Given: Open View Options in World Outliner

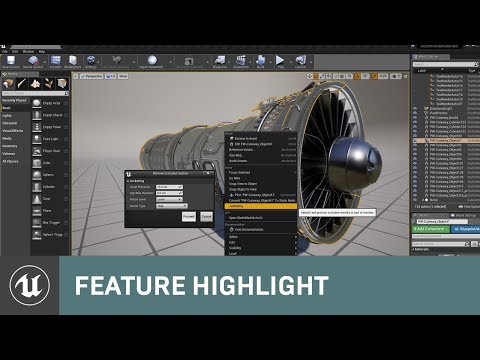Looking at the screenshot, I should click(x=469, y=207).
